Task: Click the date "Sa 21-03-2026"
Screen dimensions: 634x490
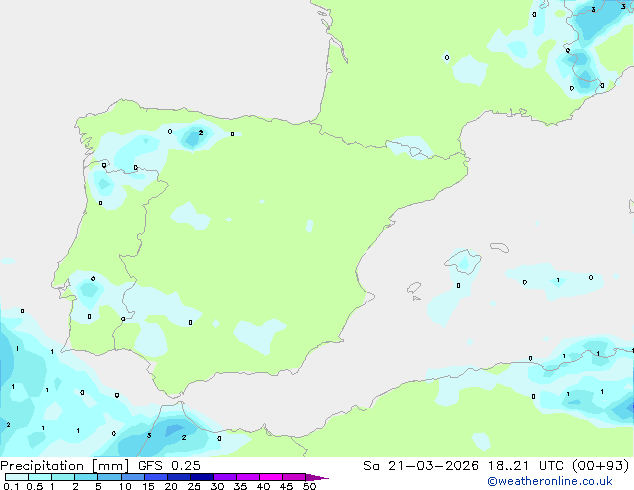Action: point(421,466)
